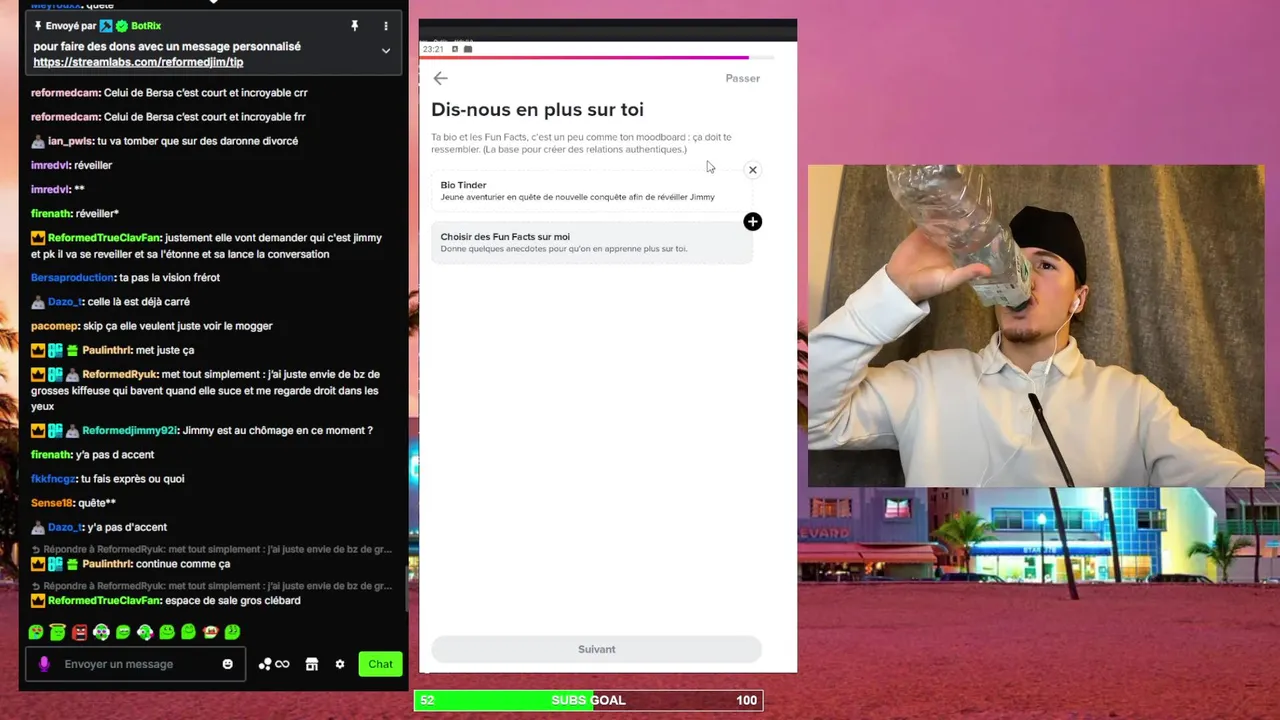Select the angry red emote
1280x720 pixels.
tap(80, 632)
